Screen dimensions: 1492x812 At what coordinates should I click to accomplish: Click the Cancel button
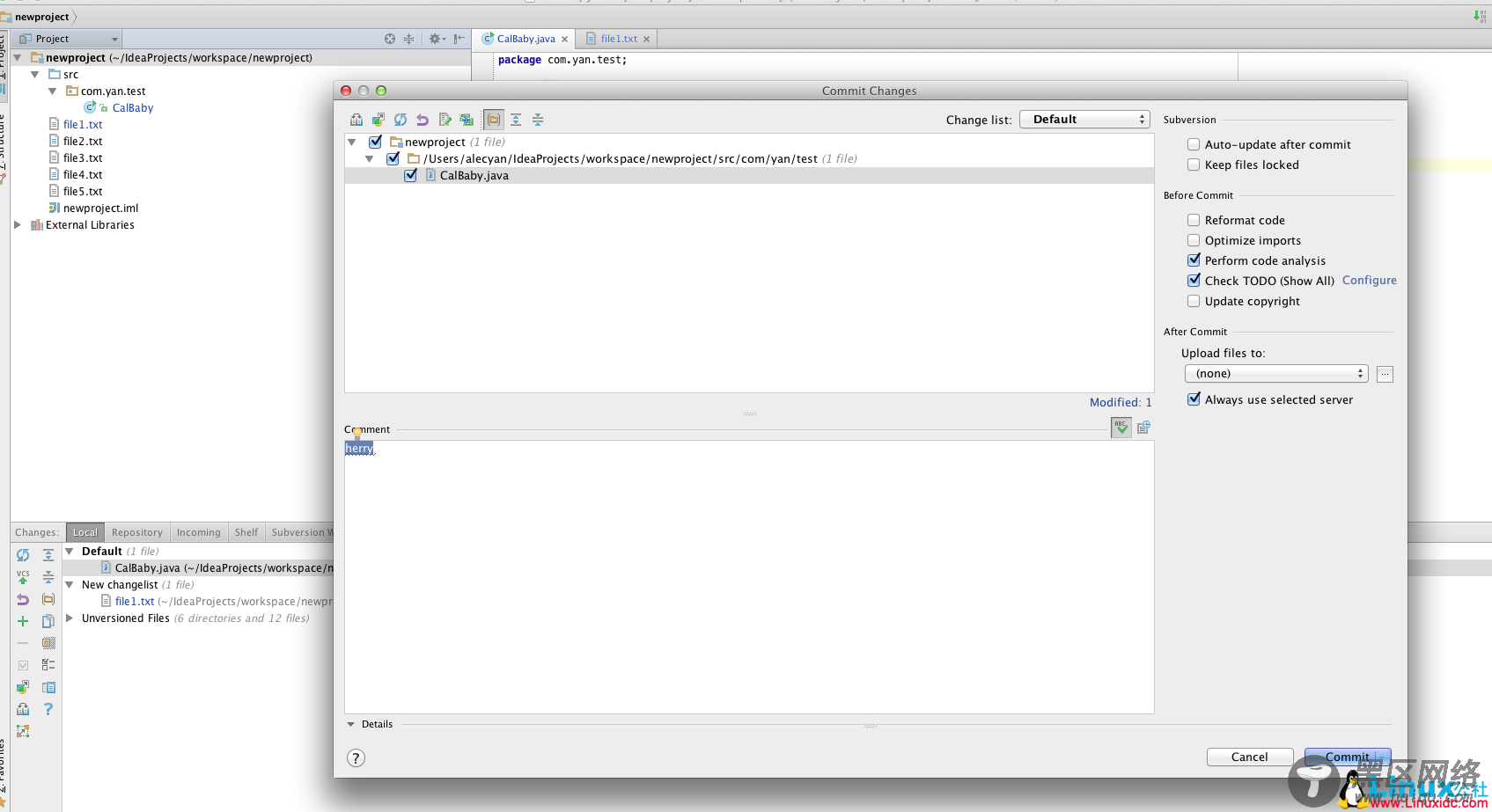1250,757
